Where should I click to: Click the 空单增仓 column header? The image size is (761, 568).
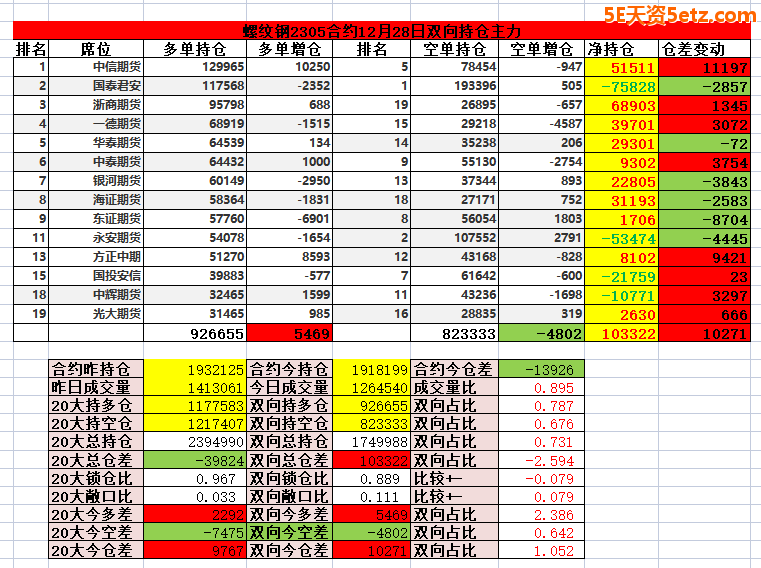pyautogui.click(x=542, y=49)
